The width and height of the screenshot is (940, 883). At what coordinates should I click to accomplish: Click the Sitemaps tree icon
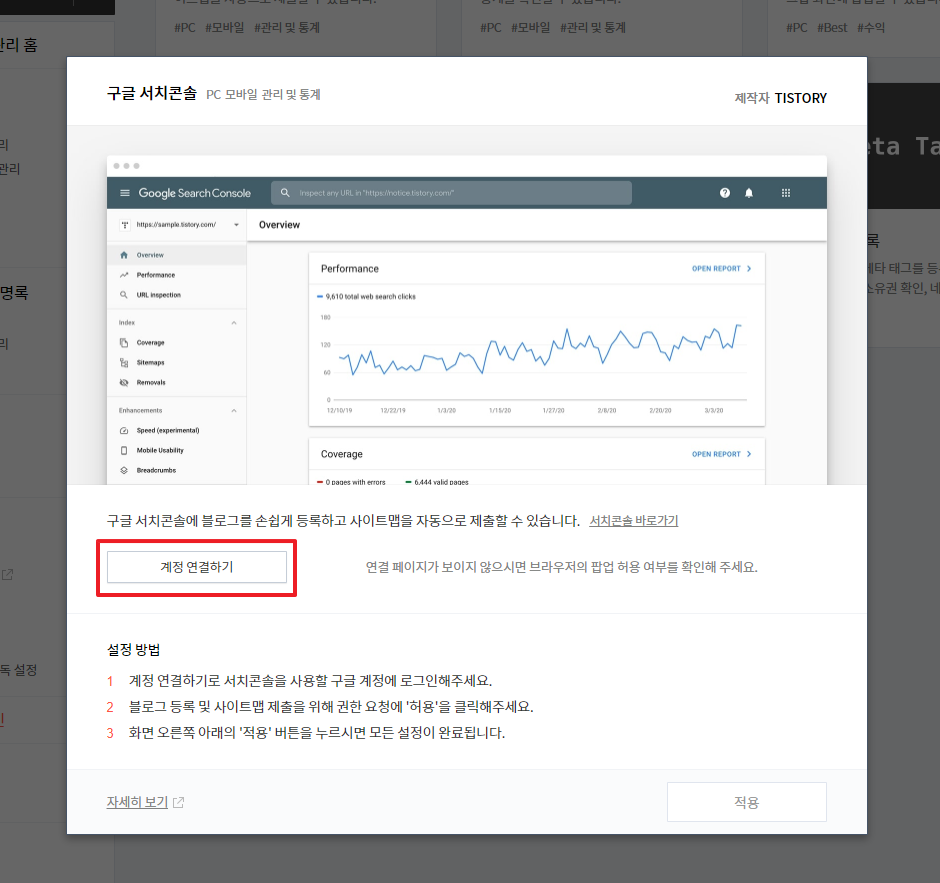click(124, 363)
